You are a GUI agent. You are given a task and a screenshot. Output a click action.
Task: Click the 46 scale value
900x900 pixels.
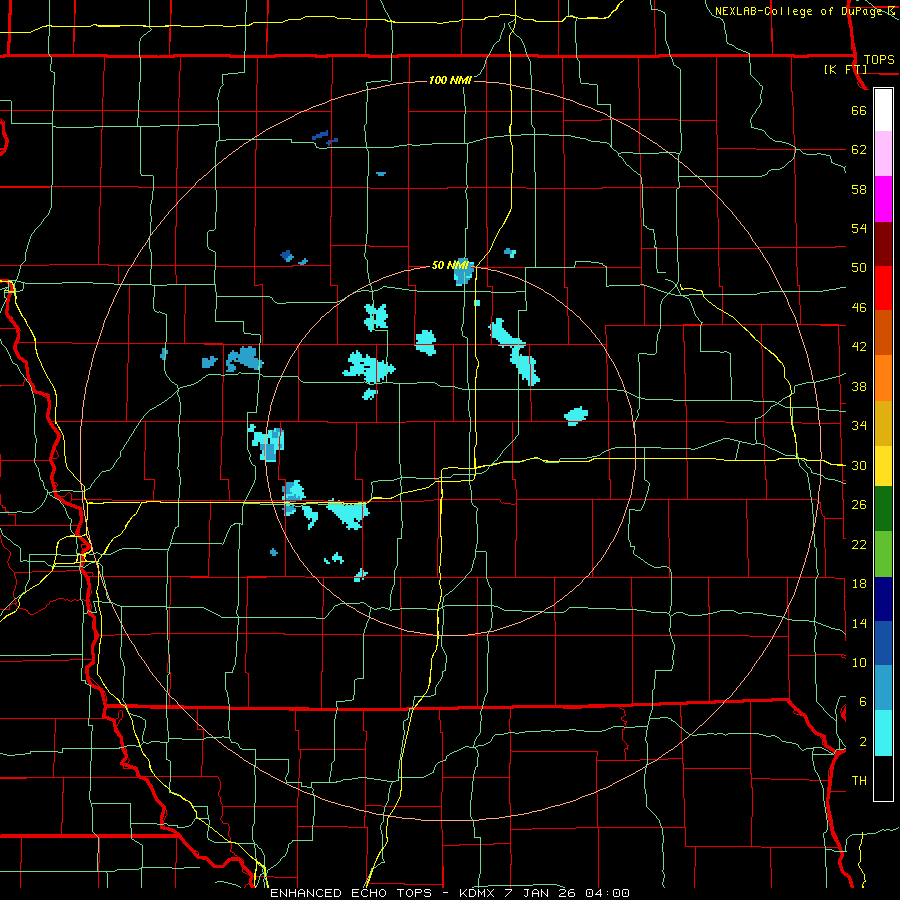[x=859, y=308]
